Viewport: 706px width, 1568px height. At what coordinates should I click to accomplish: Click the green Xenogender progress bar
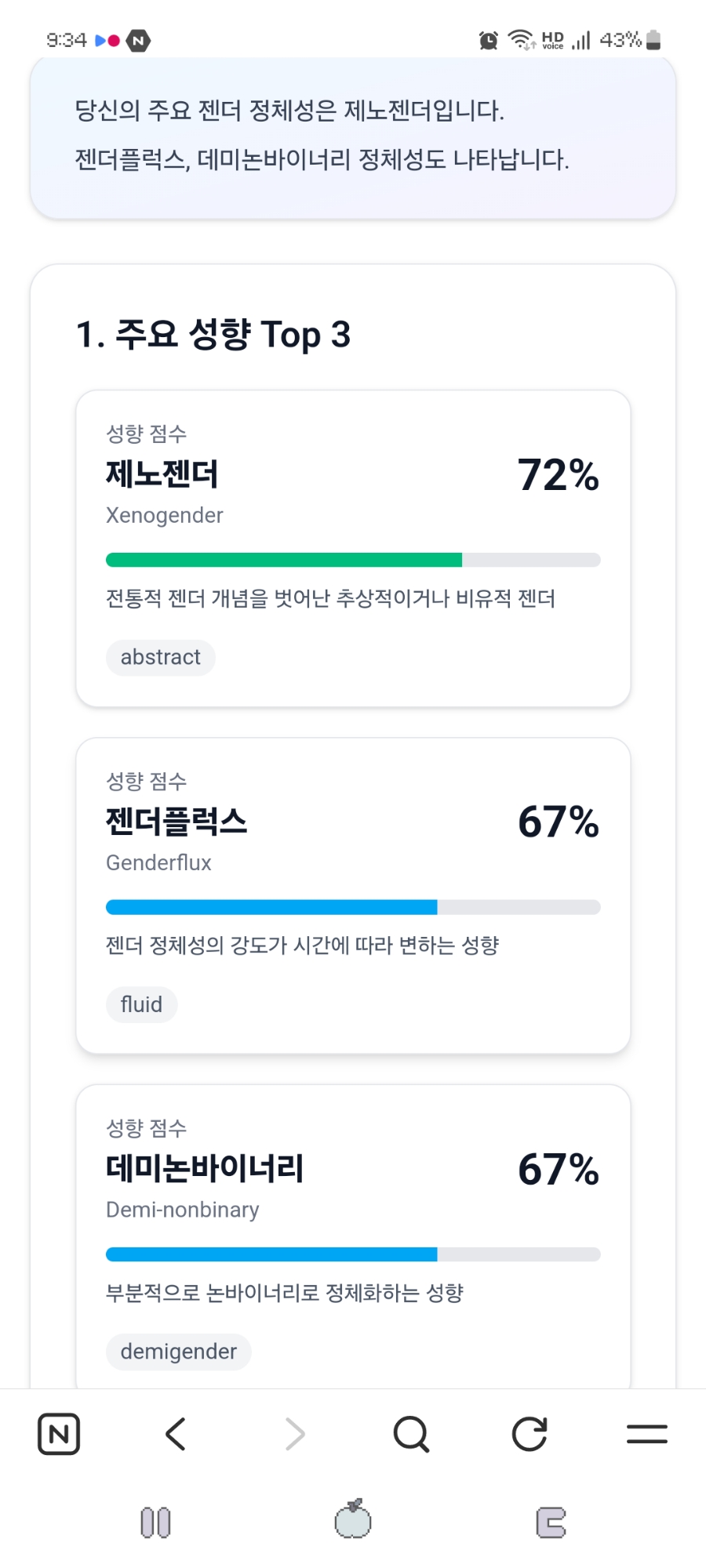click(284, 560)
